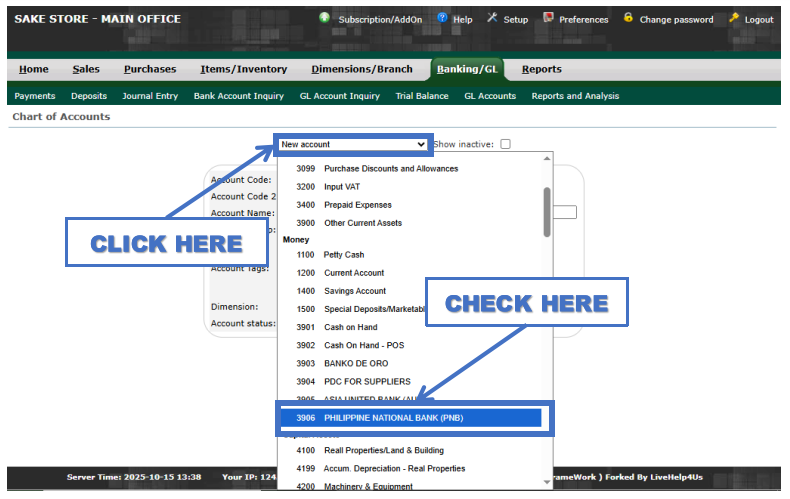The height and width of the screenshot is (499, 790).
Task: Open the Items/Inventory tab
Action: click(x=243, y=69)
